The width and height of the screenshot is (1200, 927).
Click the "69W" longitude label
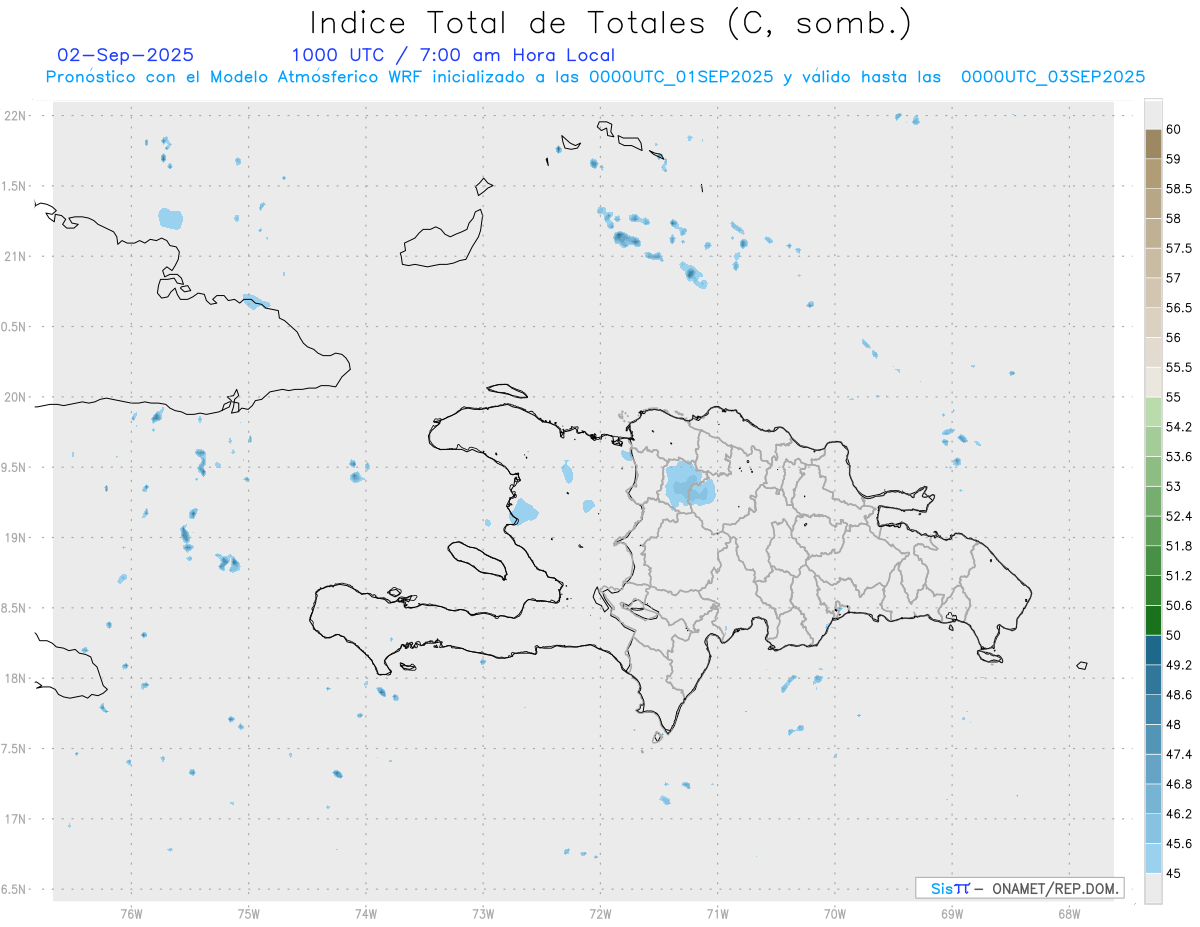[x=952, y=914]
